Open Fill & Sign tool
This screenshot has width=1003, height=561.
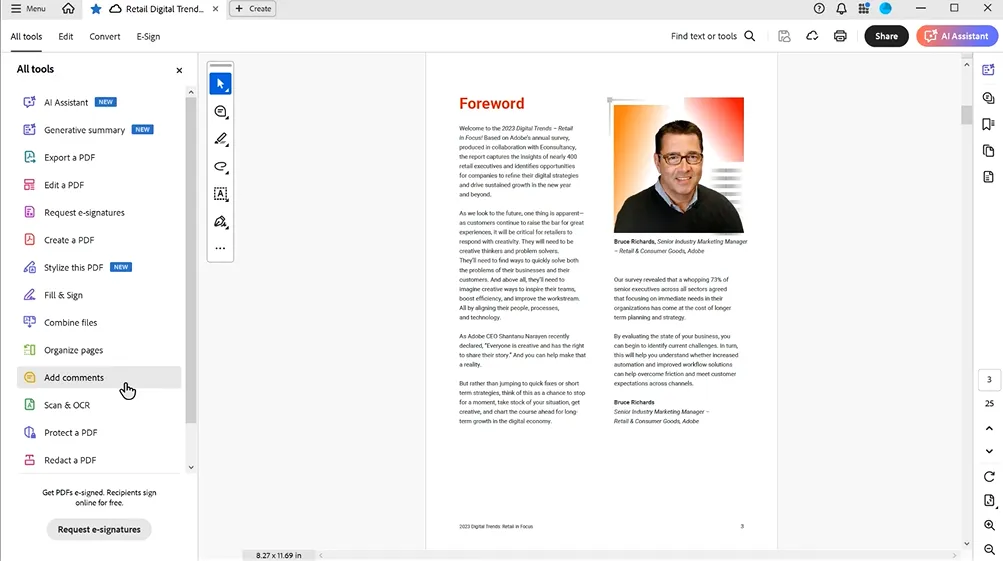click(x=99, y=295)
